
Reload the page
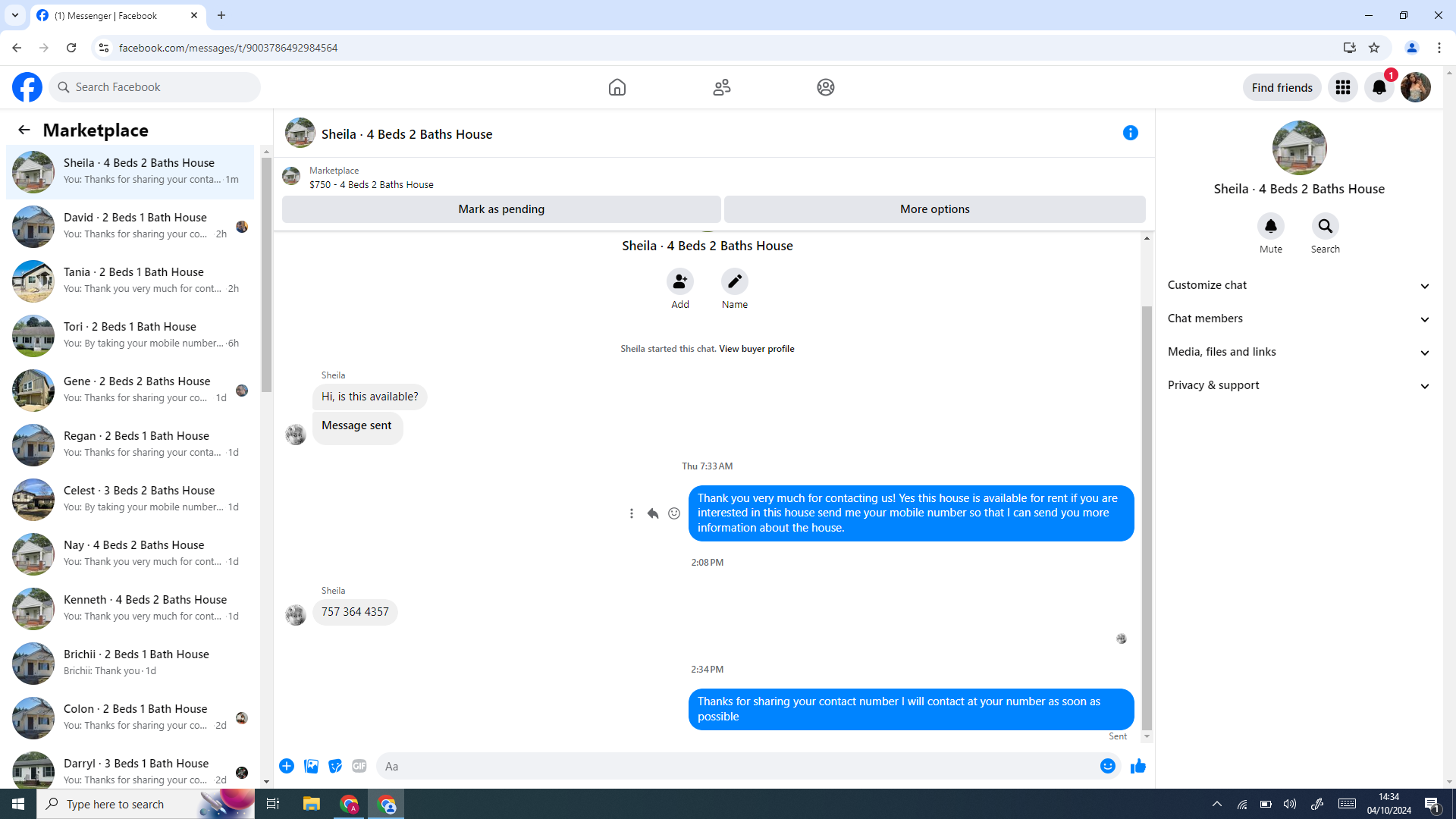(71, 48)
